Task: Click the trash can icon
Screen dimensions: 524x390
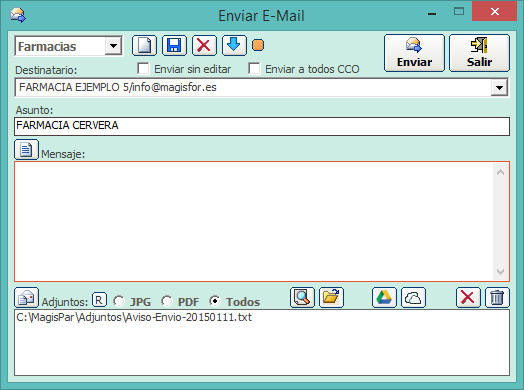Action: point(497,297)
